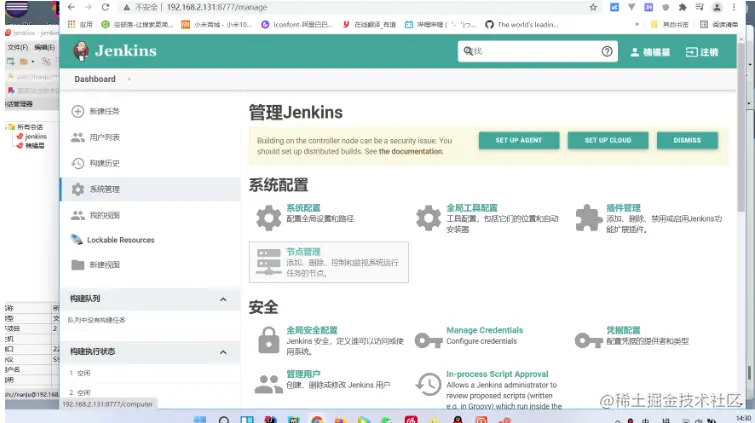755x423 pixels.
Task: Click the 全局安全配置 padlock icon
Action: [268, 340]
